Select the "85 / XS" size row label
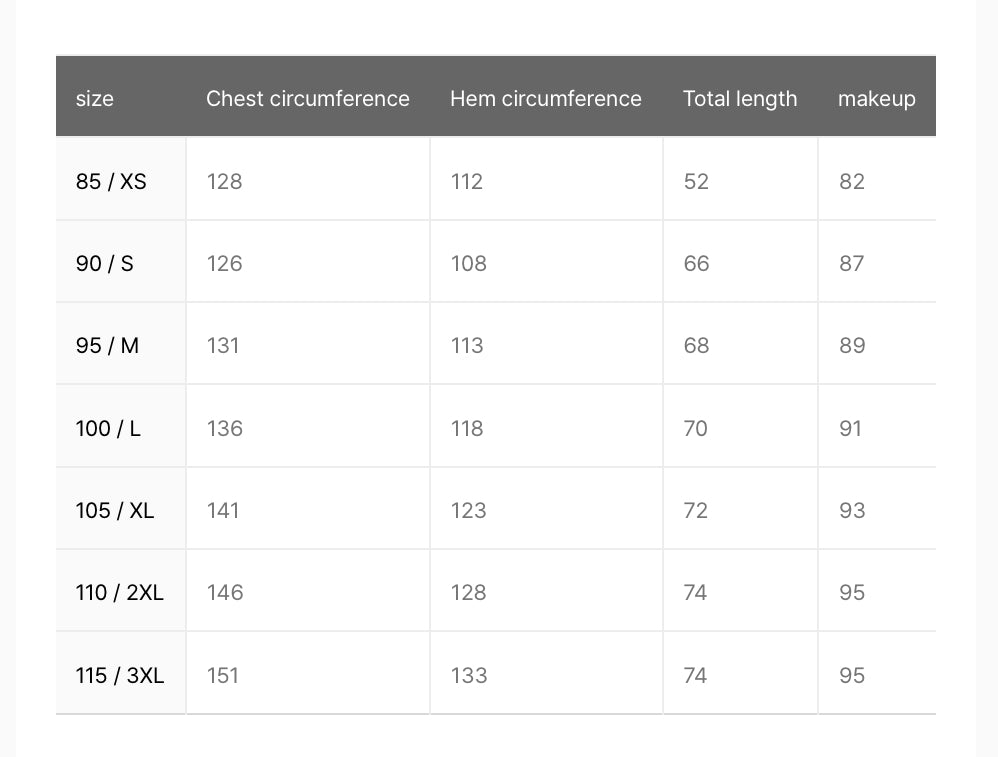The image size is (998, 757). click(111, 181)
